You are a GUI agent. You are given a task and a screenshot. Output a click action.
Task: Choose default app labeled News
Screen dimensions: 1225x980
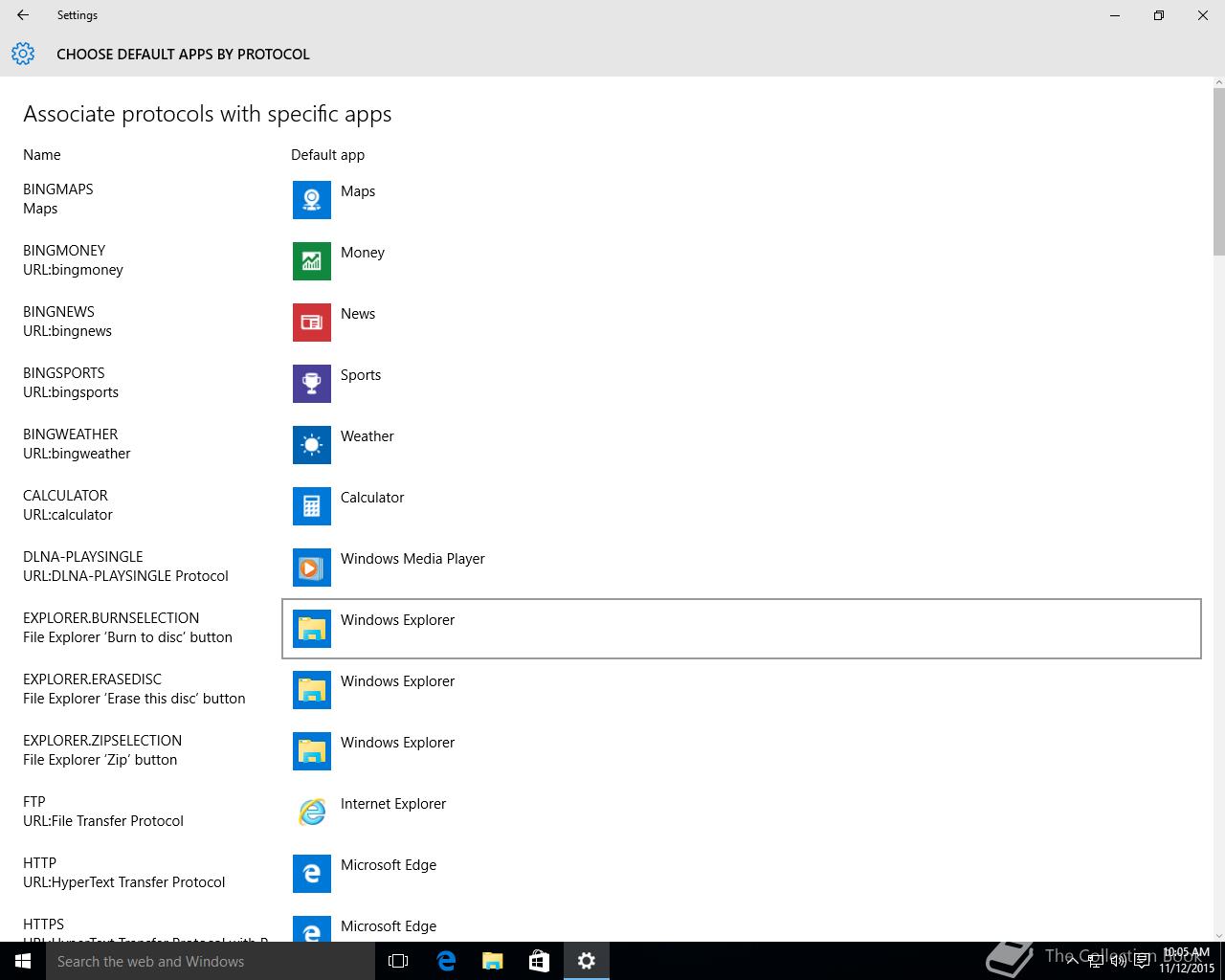click(358, 314)
